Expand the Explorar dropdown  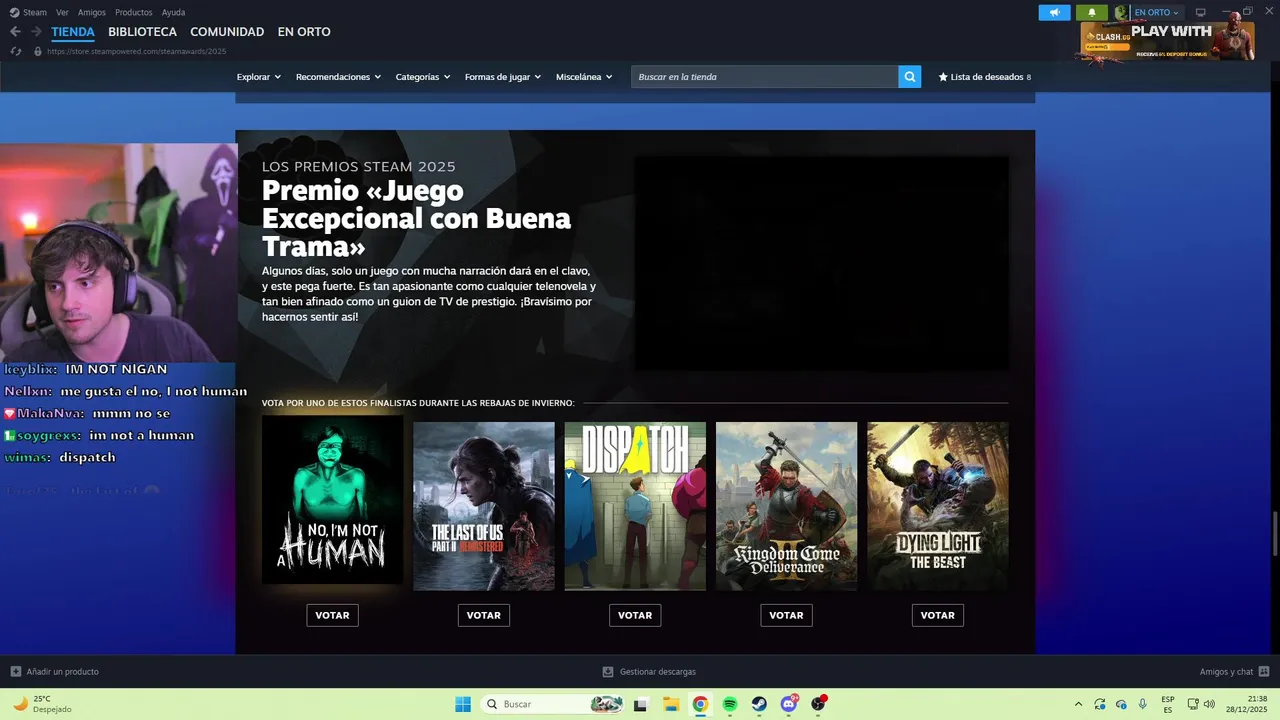click(x=259, y=77)
